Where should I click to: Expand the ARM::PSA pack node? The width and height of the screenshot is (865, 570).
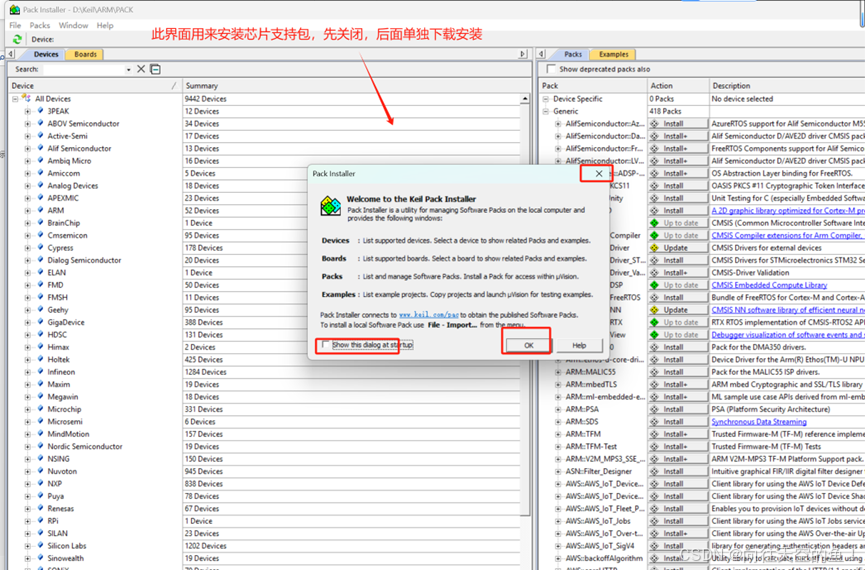coord(558,409)
